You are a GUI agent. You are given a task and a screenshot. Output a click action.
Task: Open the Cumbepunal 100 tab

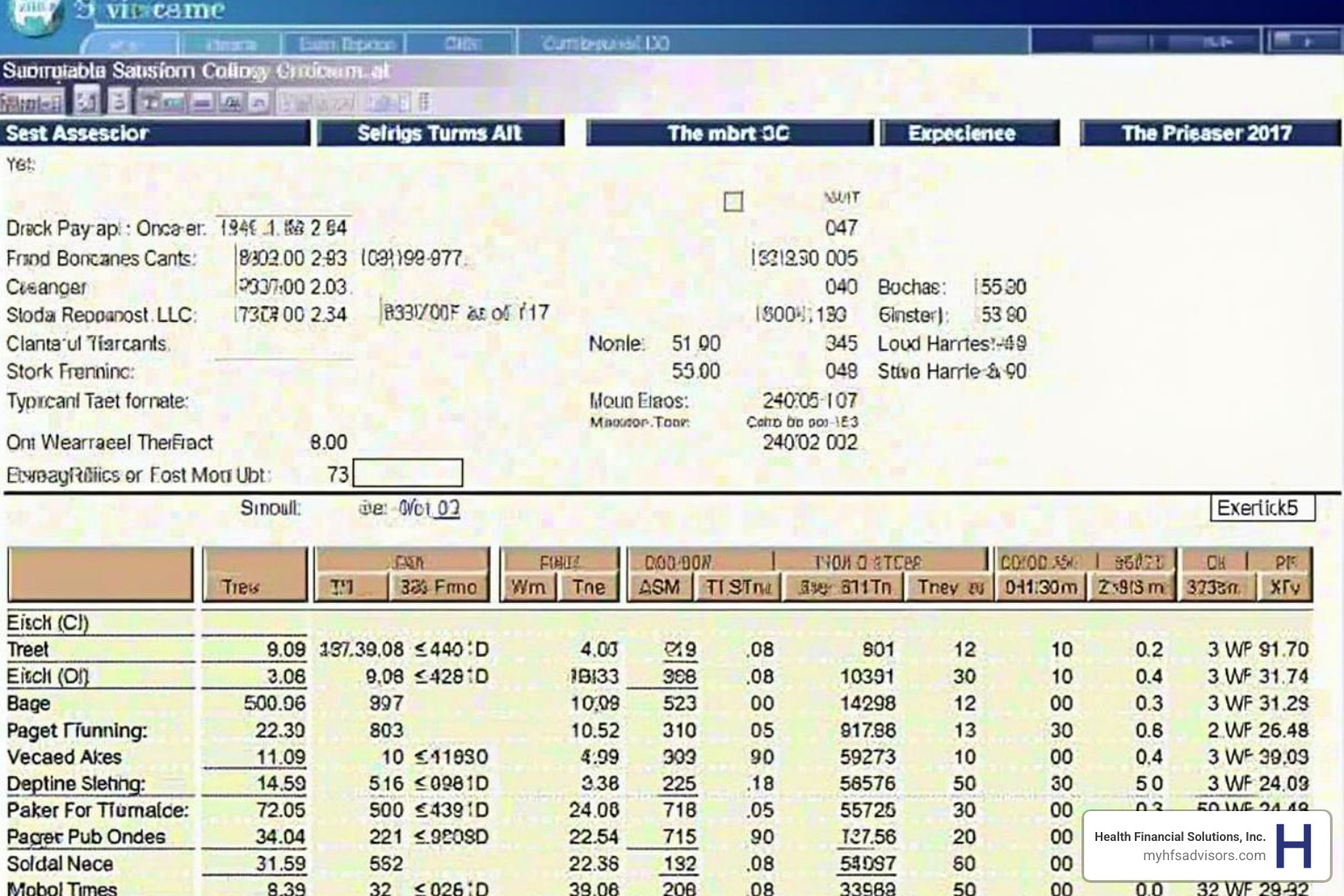tap(605, 44)
